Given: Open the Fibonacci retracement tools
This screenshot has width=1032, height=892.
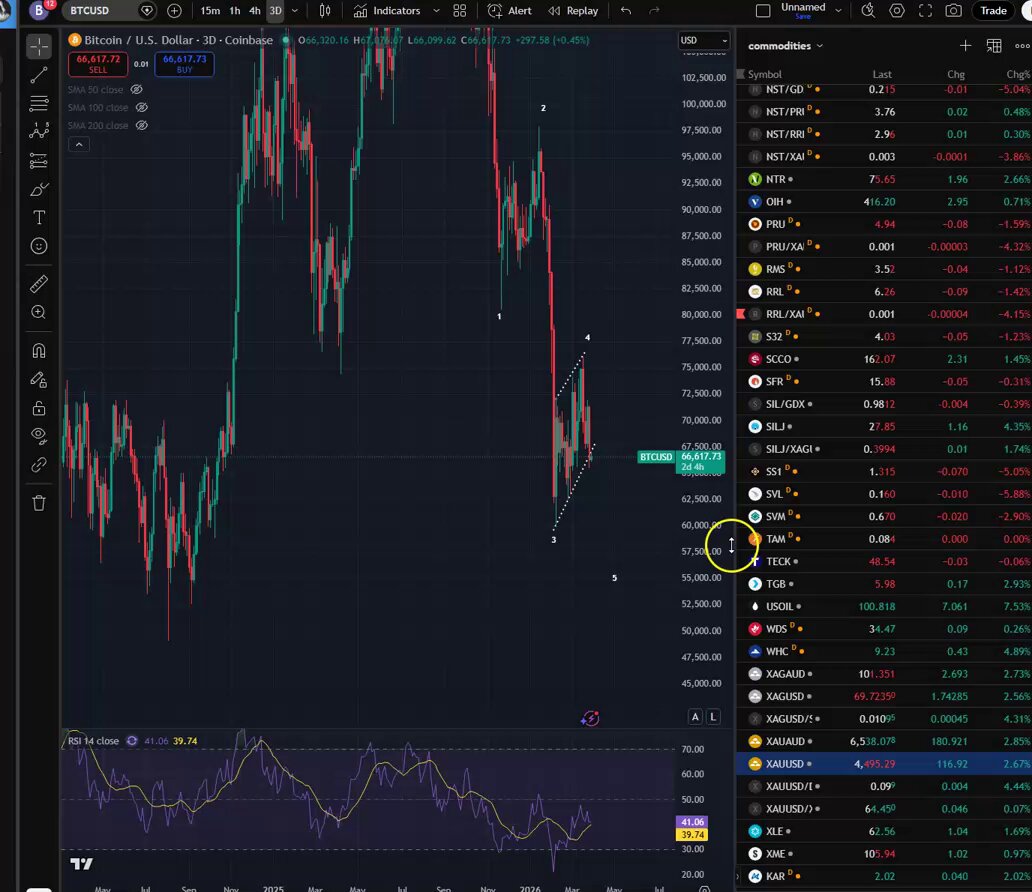Looking at the screenshot, I should tap(39, 103).
